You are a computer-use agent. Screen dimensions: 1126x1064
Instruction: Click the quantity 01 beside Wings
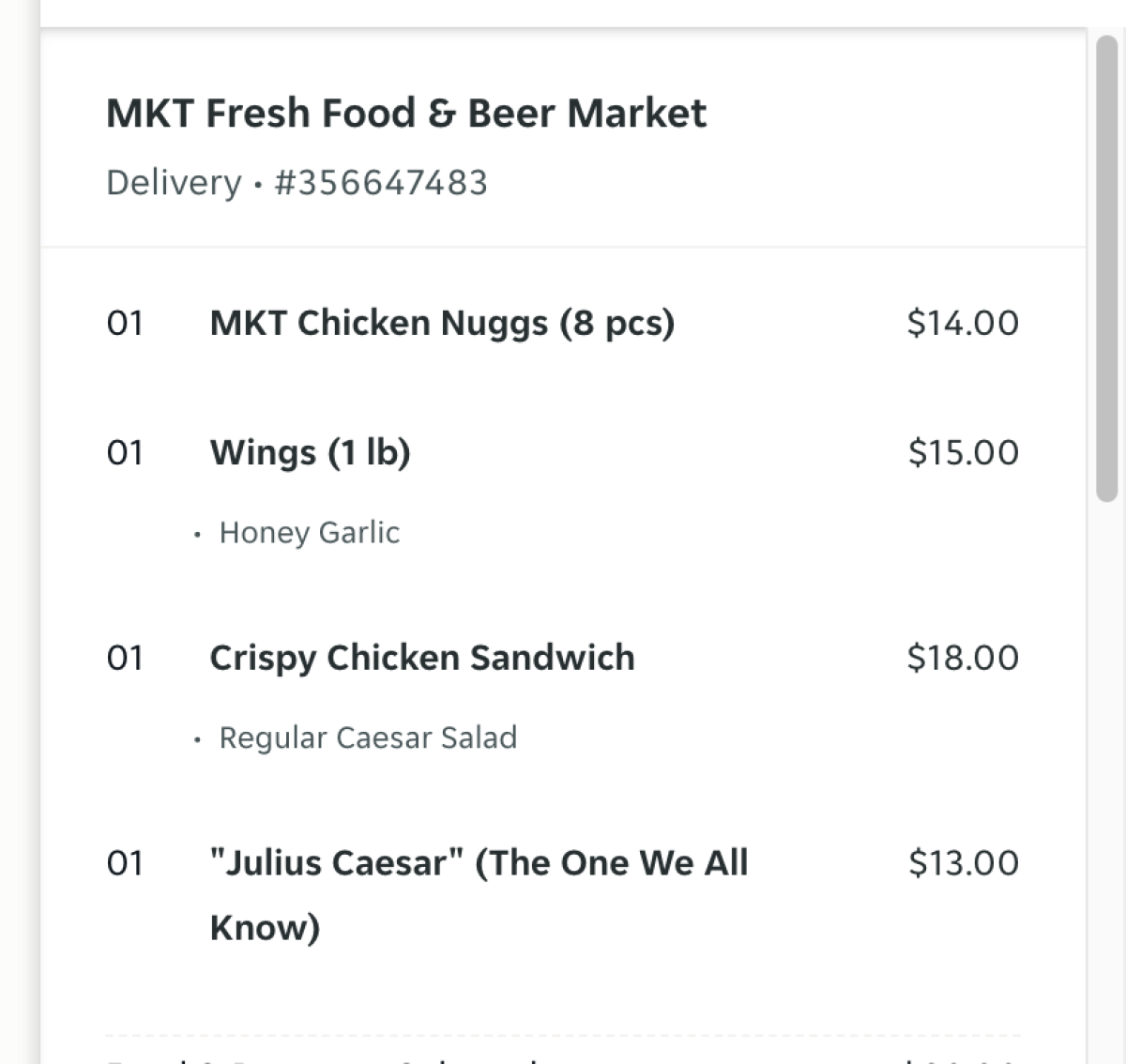point(125,453)
